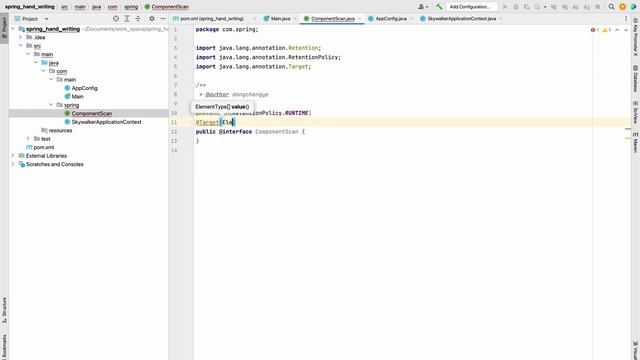Image resolution: width=640 pixels, height=360 pixels.
Task: Expand the .idea folder
Action: pyautogui.click(x=20, y=37)
